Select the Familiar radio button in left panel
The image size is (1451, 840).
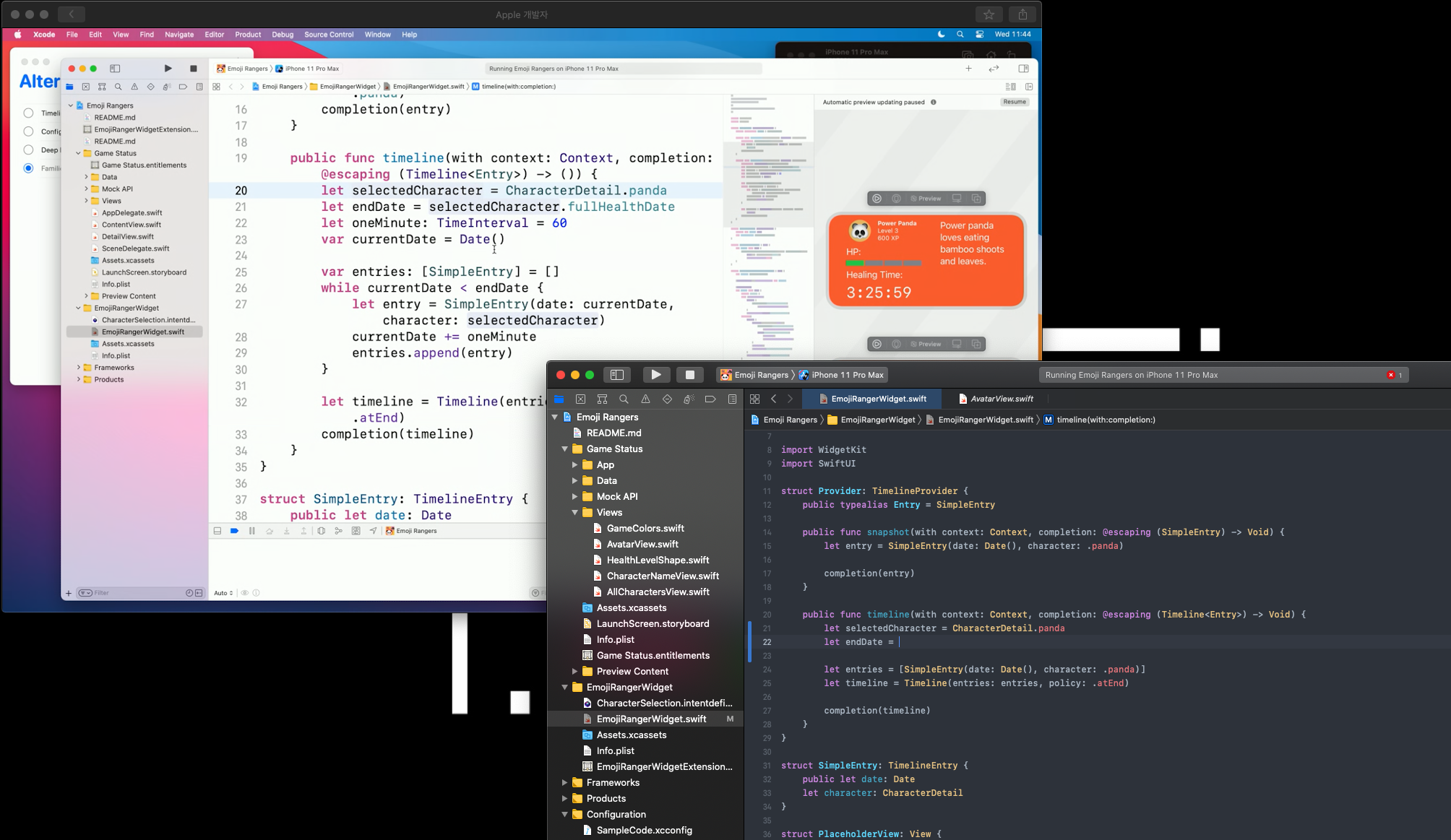point(28,168)
